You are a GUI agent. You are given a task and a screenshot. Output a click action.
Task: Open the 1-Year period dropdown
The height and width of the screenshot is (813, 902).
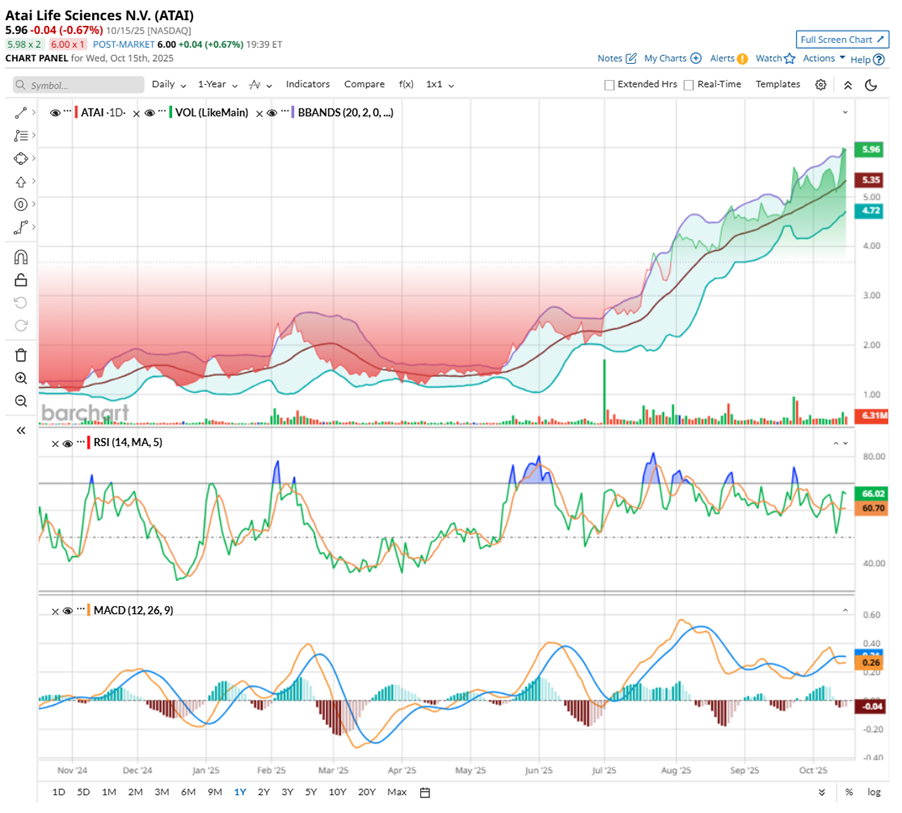pos(218,85)
